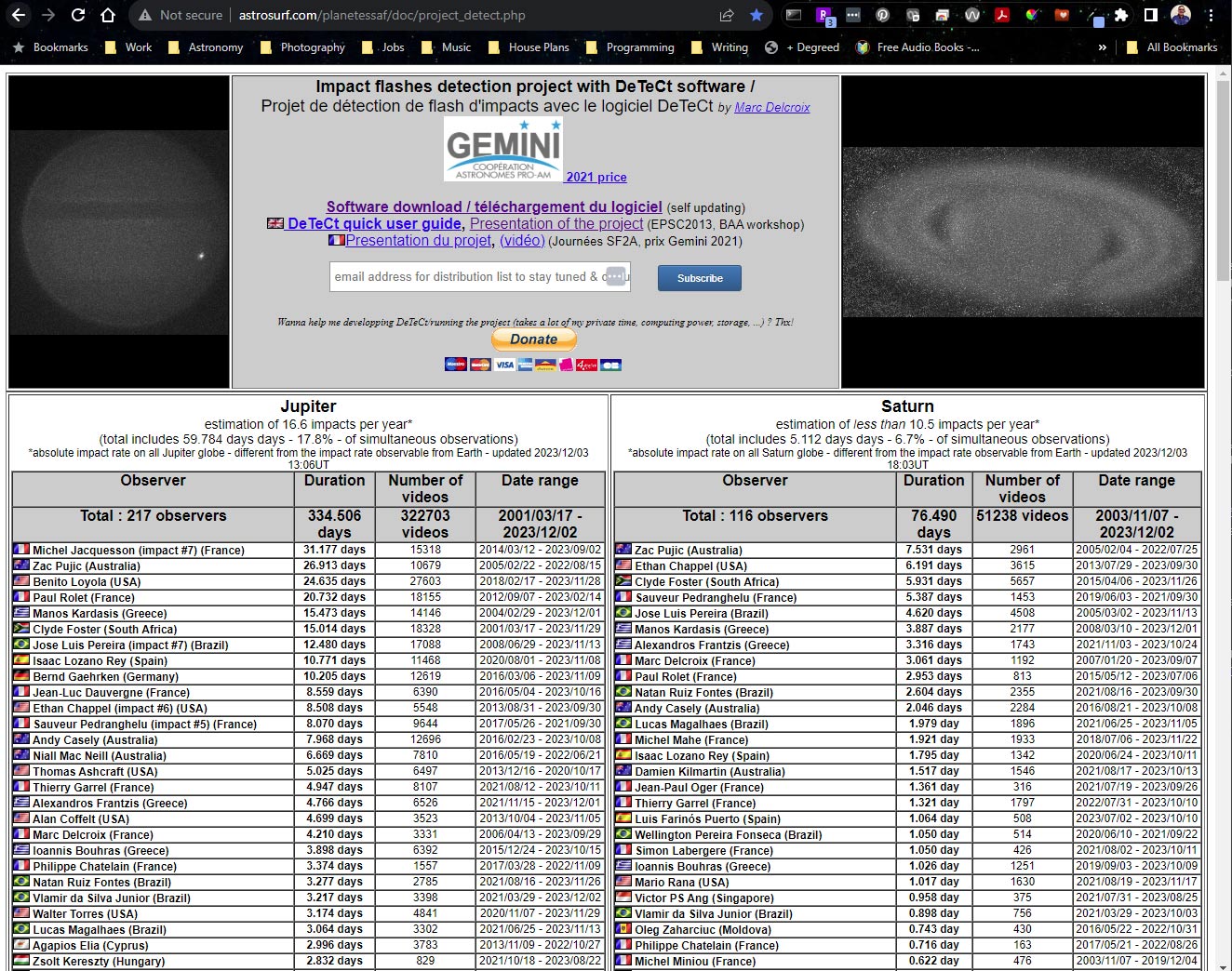
Task: Open the Chrome three-dot menu
Action: pos(1212,15)
